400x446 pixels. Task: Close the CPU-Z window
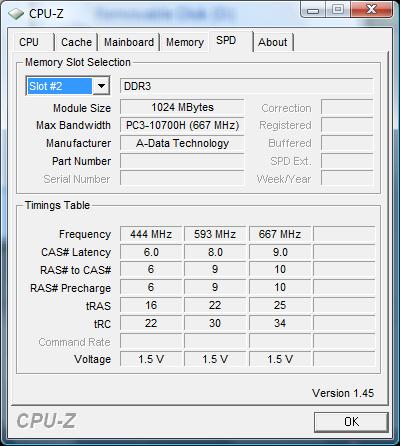pyautogui.click(x=371, y=10)
